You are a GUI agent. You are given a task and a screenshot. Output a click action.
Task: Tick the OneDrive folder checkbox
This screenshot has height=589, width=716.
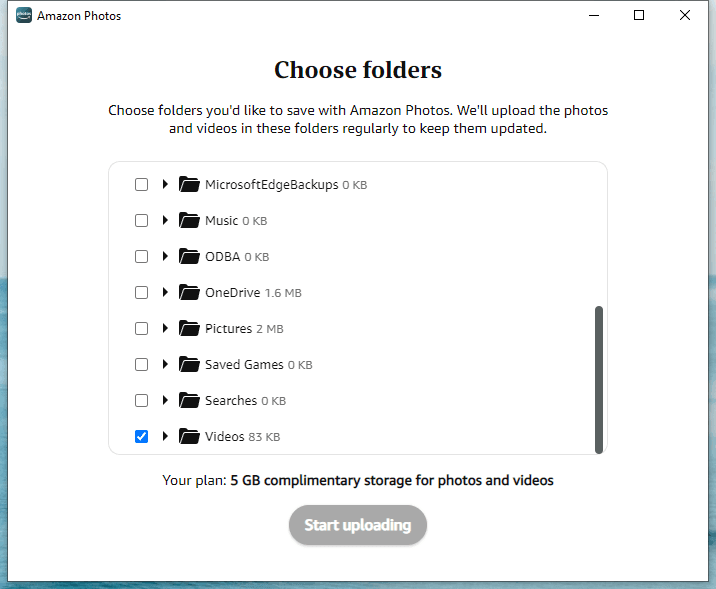(x=142, y=292)
